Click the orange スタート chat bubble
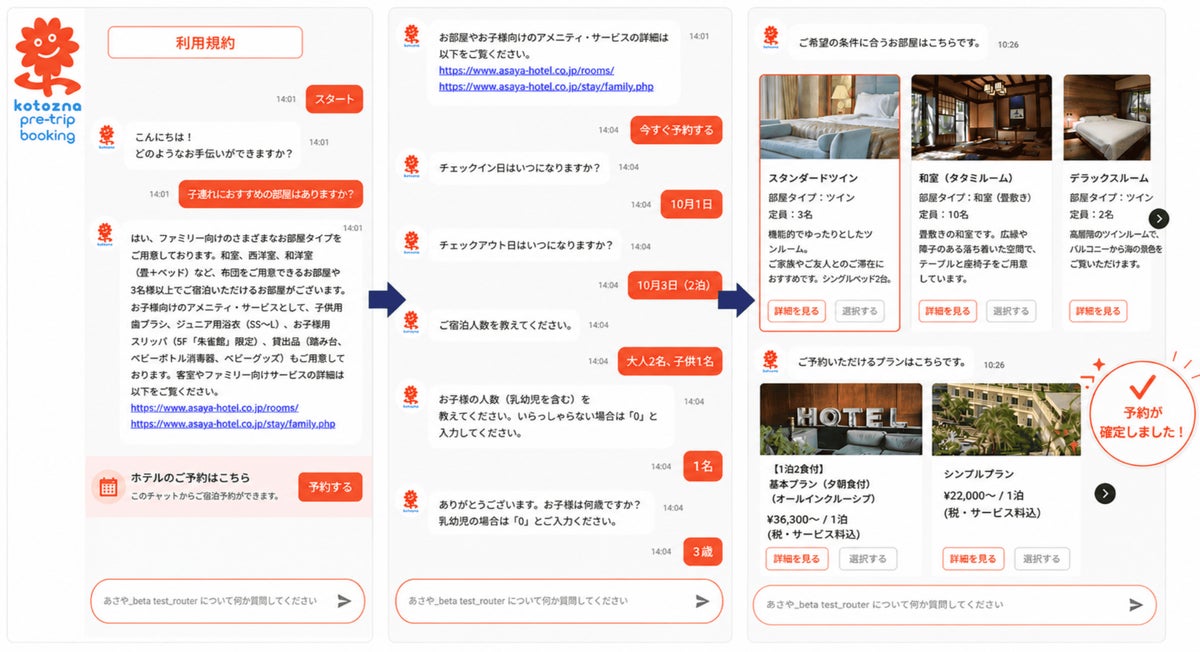 334,99
